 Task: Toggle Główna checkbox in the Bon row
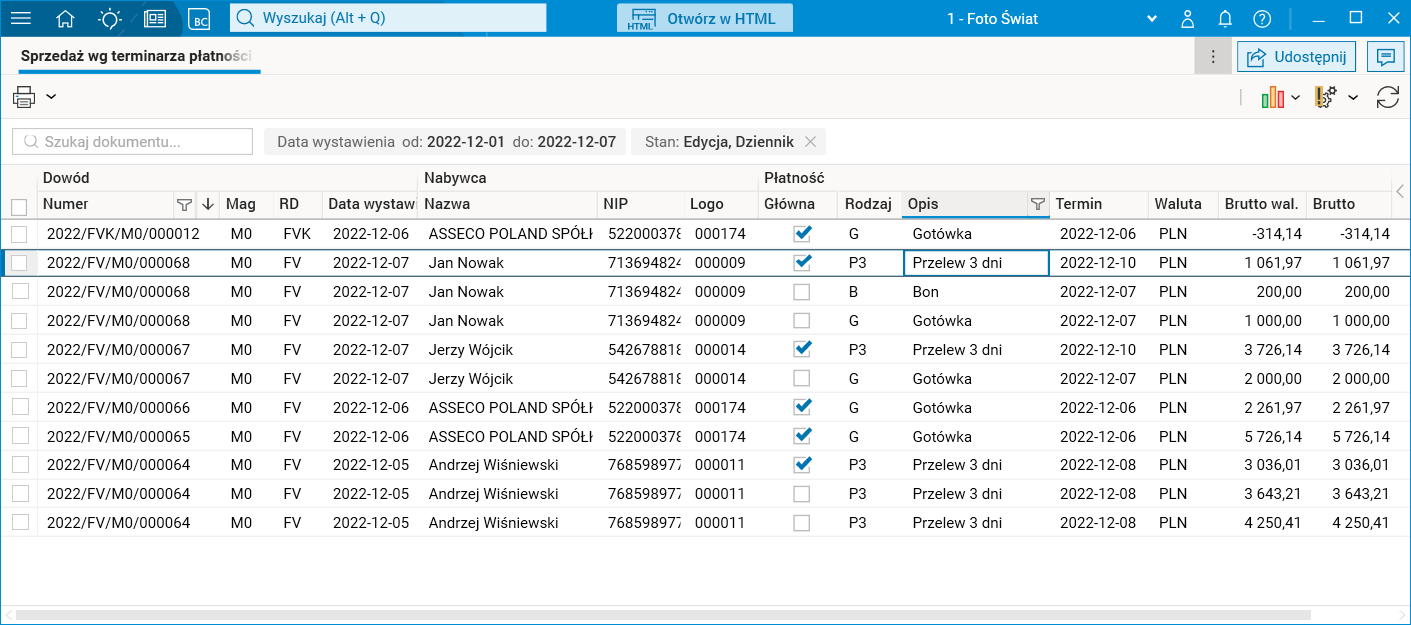pyautogui.click(x=801, y=292)
